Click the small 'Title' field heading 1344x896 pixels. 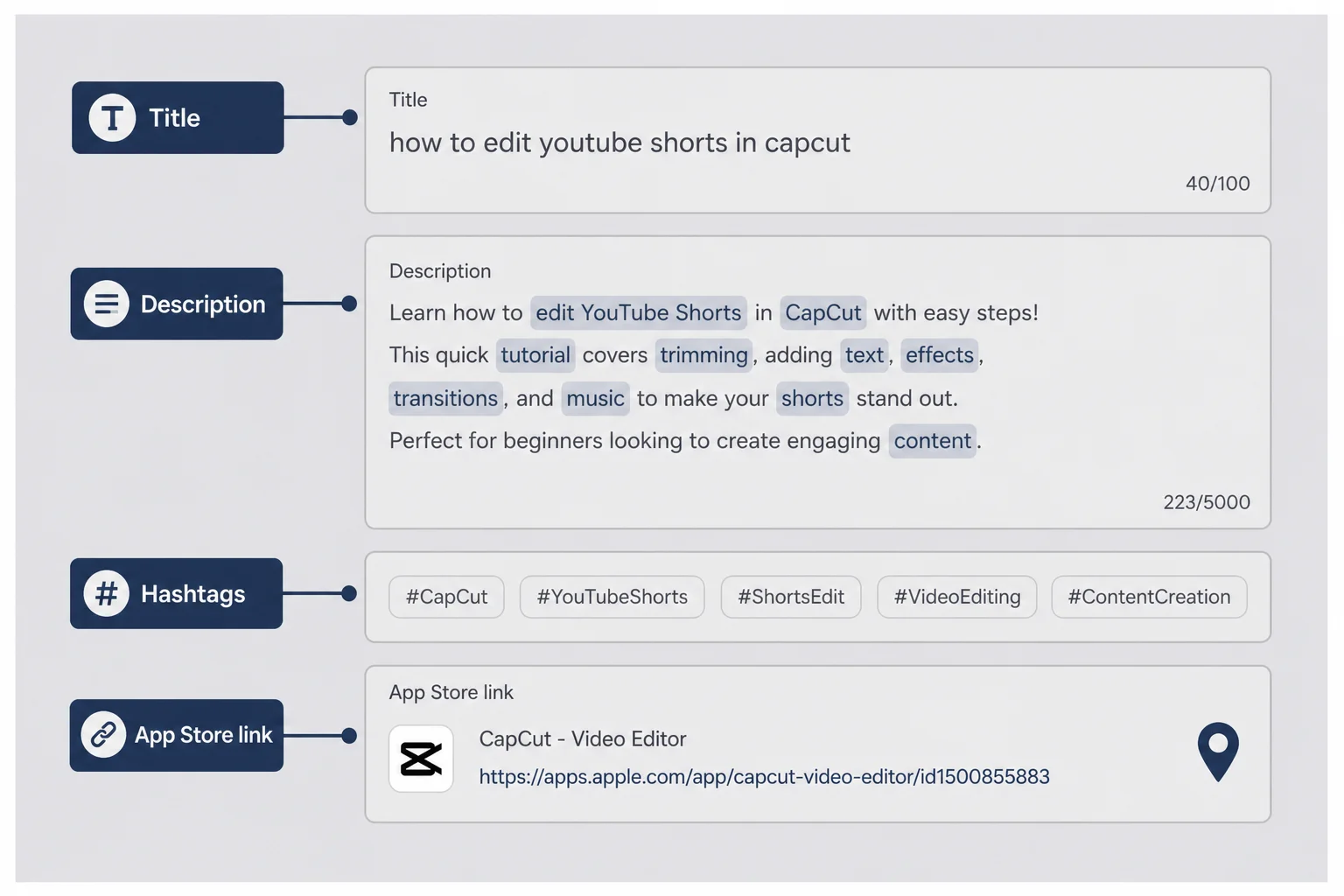[408, 100]
